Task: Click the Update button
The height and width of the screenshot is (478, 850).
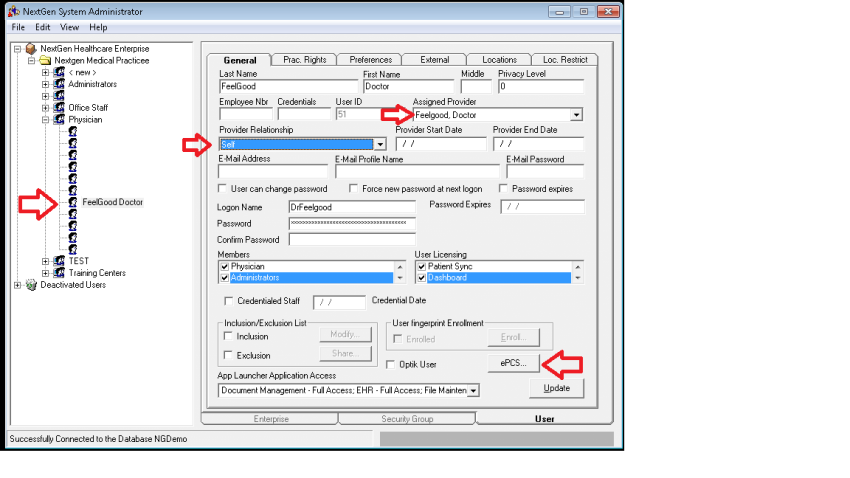Action: click(x=557, y=388)
